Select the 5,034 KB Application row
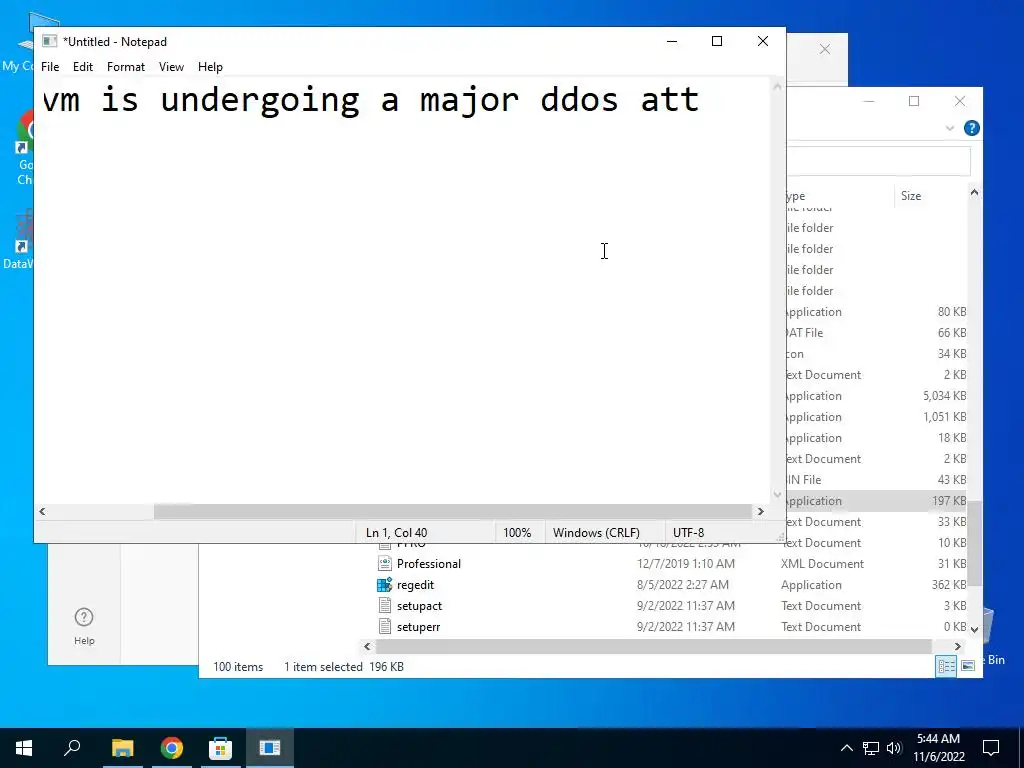The image size is (1024, 768). pos(876,396)
